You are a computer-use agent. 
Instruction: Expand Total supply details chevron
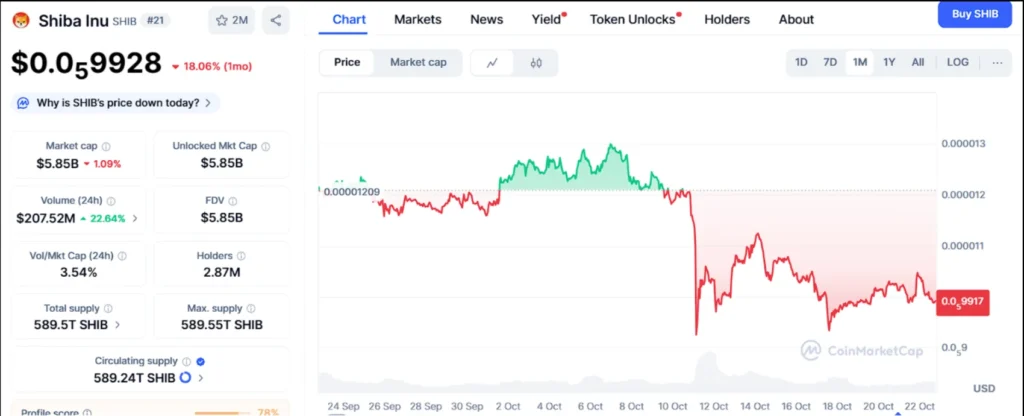coord(118,325)
